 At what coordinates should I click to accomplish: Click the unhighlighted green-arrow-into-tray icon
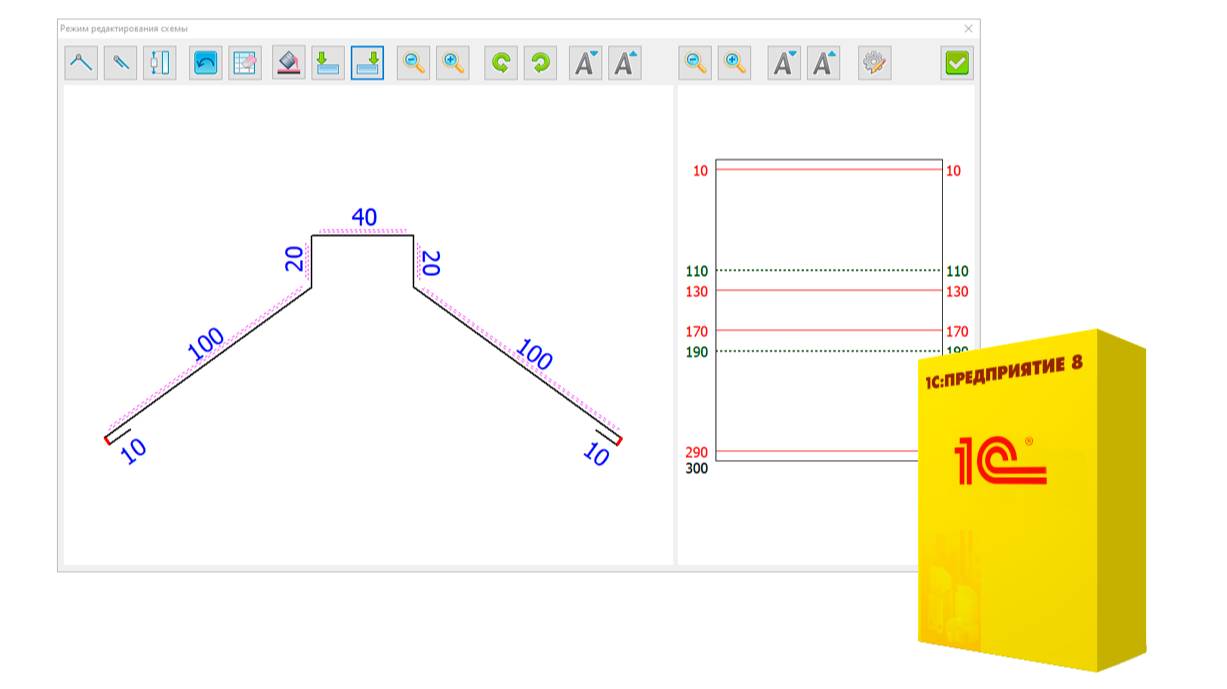pyautogui.click(x=328, y=63)
